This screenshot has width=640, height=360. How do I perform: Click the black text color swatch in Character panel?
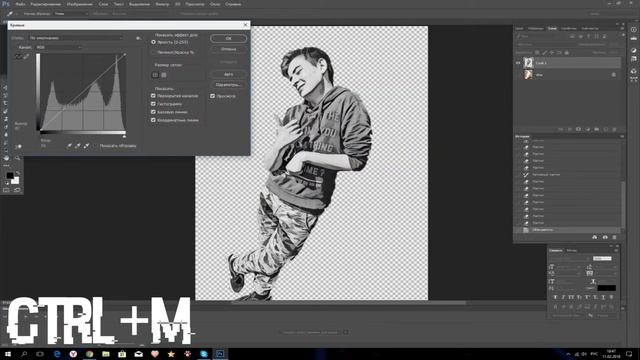tap(607, 288)
